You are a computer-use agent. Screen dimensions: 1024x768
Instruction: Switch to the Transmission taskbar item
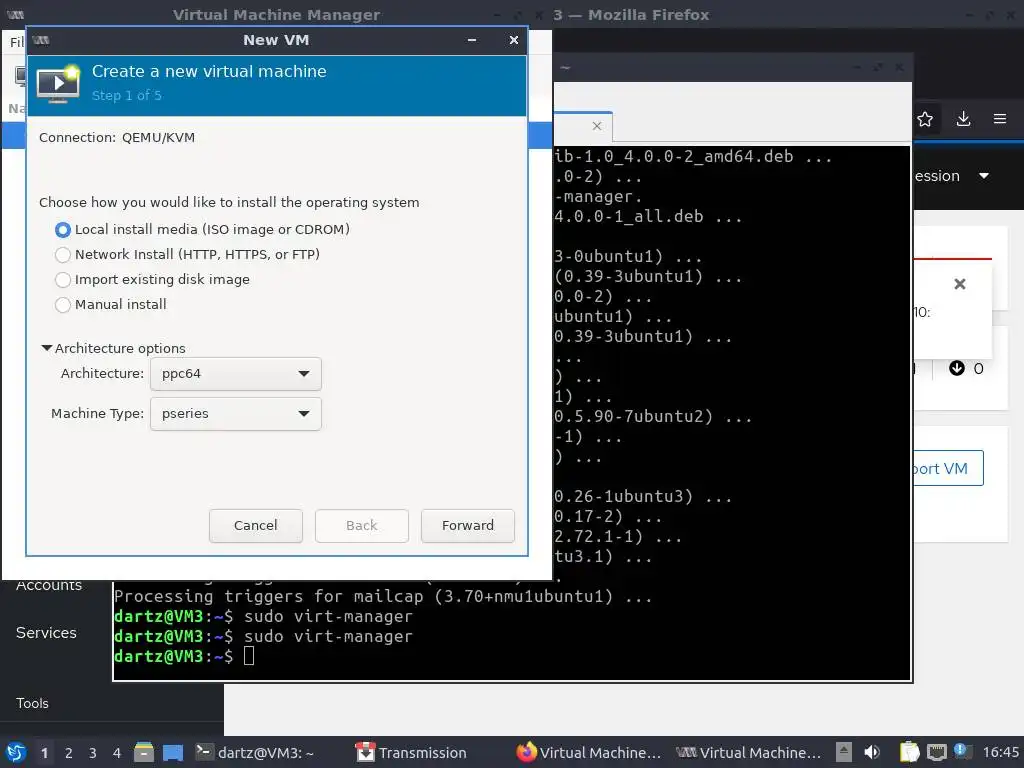click(x=411, y=753)
